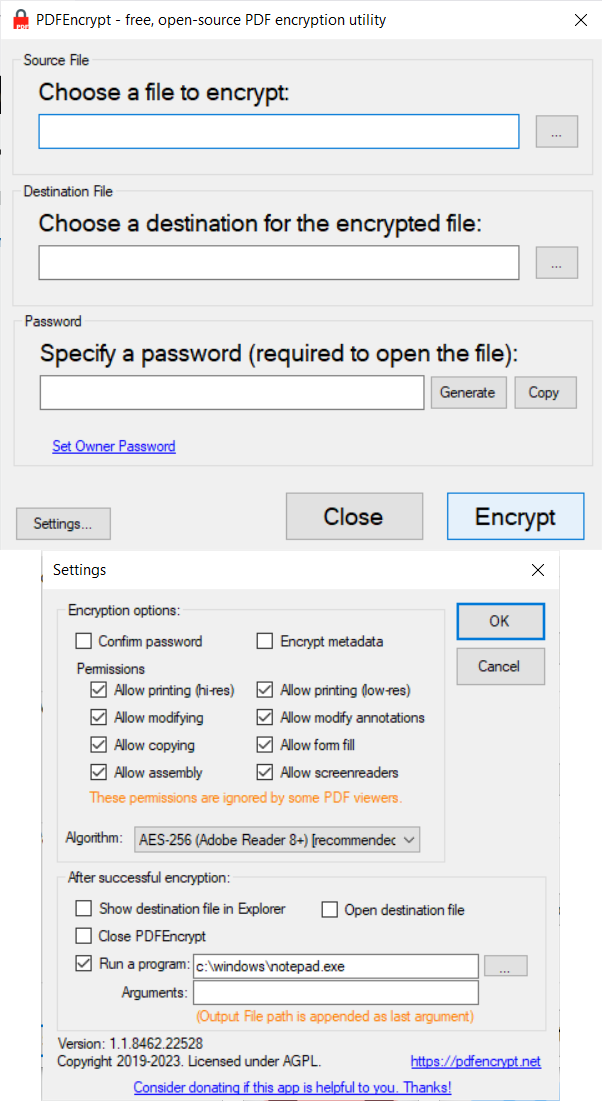
Task: Click the Generate password button
Action: pos(468,392)
